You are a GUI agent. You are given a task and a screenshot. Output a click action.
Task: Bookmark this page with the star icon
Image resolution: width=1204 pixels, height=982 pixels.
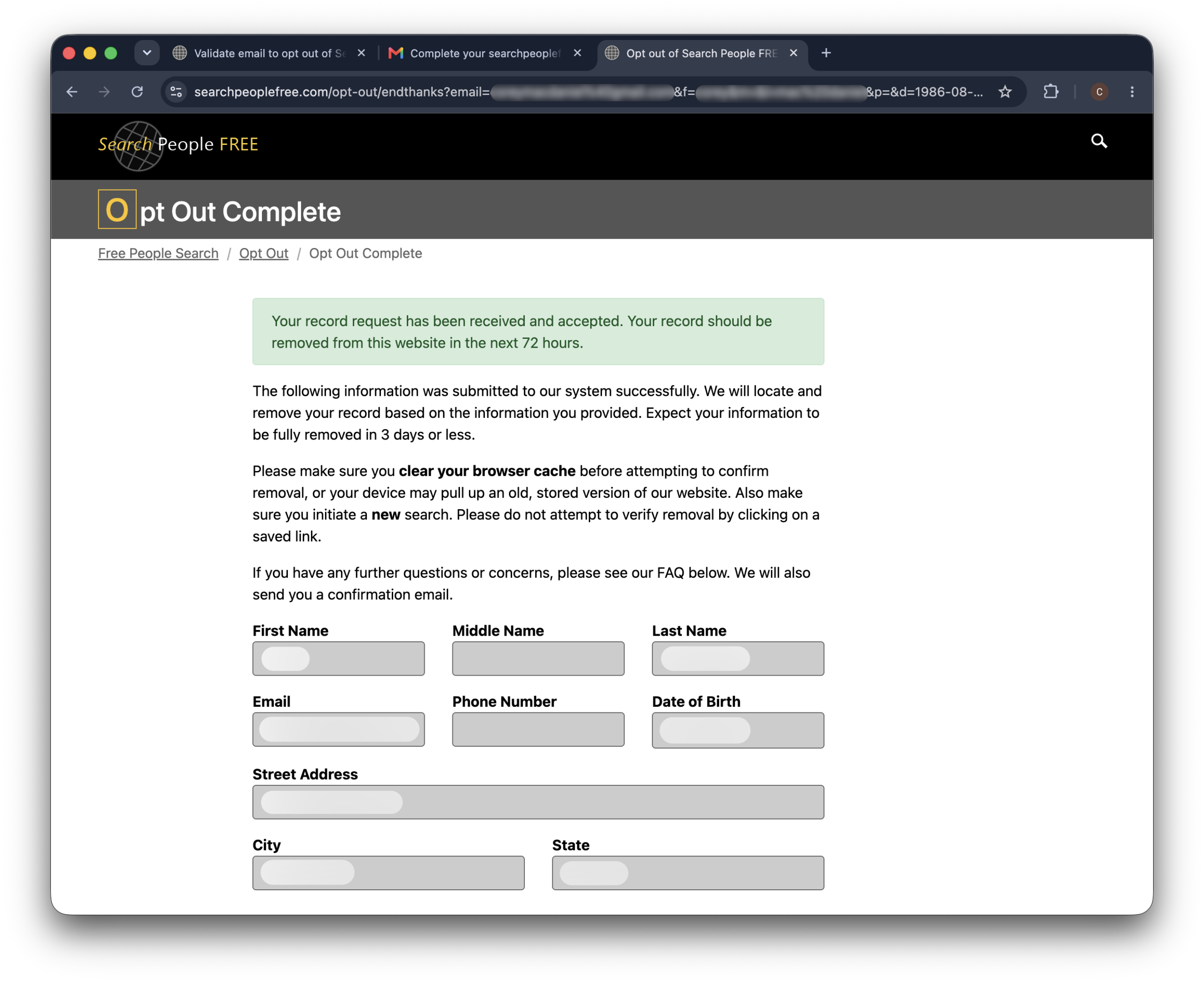[1005, 92]
